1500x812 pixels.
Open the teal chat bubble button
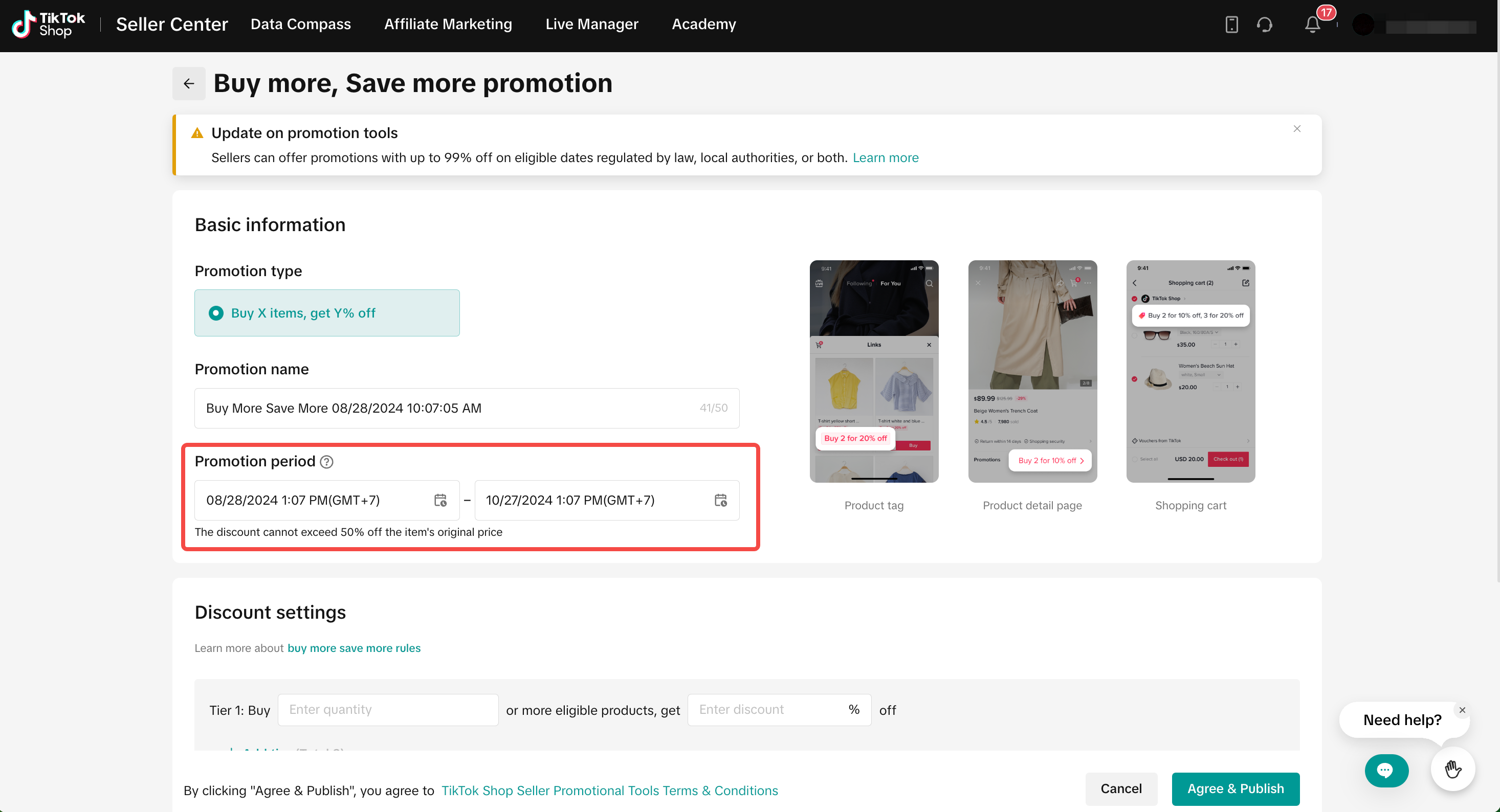tap(1386, 770)
